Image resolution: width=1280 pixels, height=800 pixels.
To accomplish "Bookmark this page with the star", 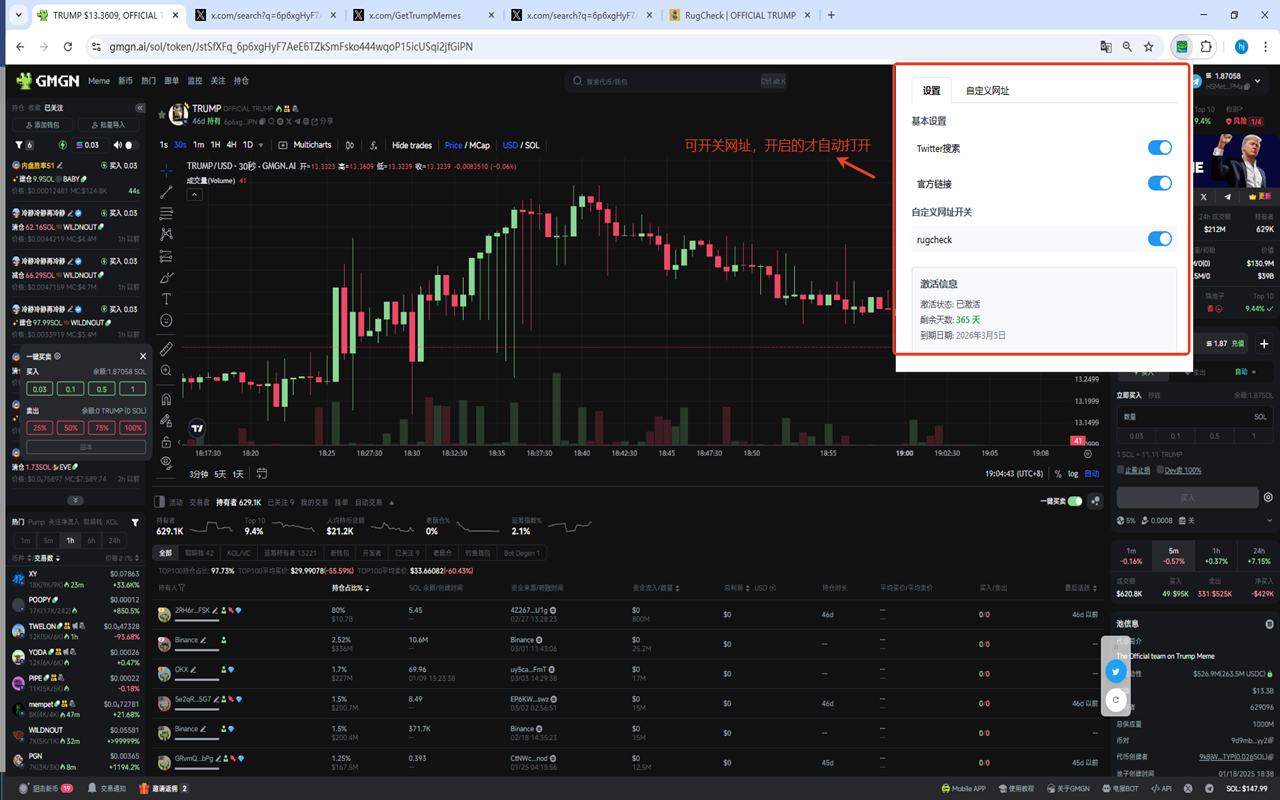I will 1149,46.
